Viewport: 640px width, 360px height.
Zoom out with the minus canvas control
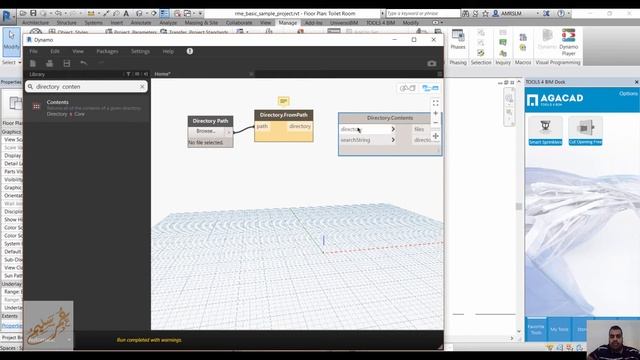pyautogui.click(x=436, y=123)
